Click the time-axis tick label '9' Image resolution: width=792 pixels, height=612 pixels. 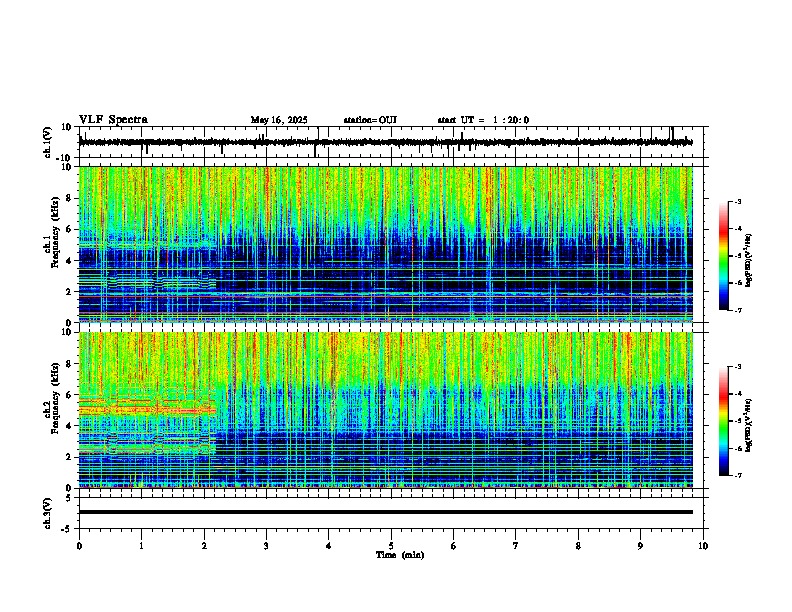point(640,546)
